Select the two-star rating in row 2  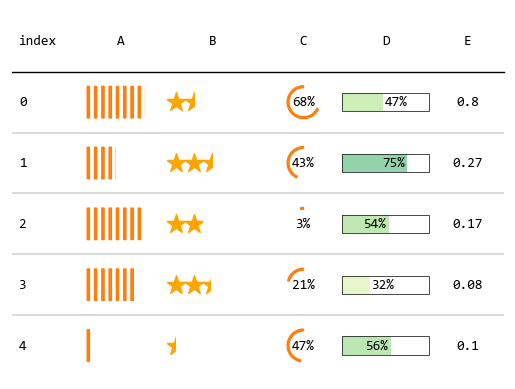coord(185,224)
